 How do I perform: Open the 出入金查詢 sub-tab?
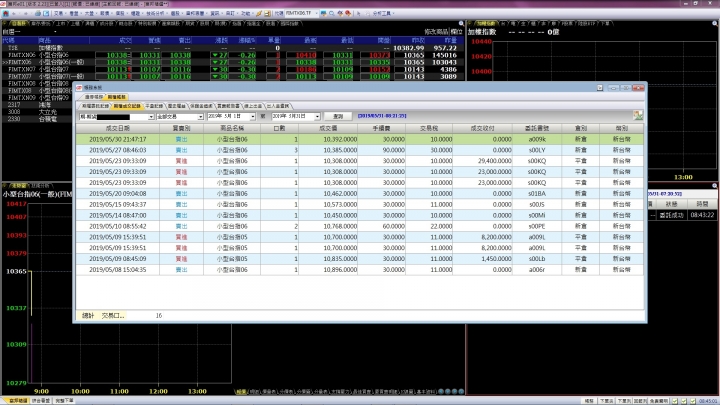click(278, 106)
